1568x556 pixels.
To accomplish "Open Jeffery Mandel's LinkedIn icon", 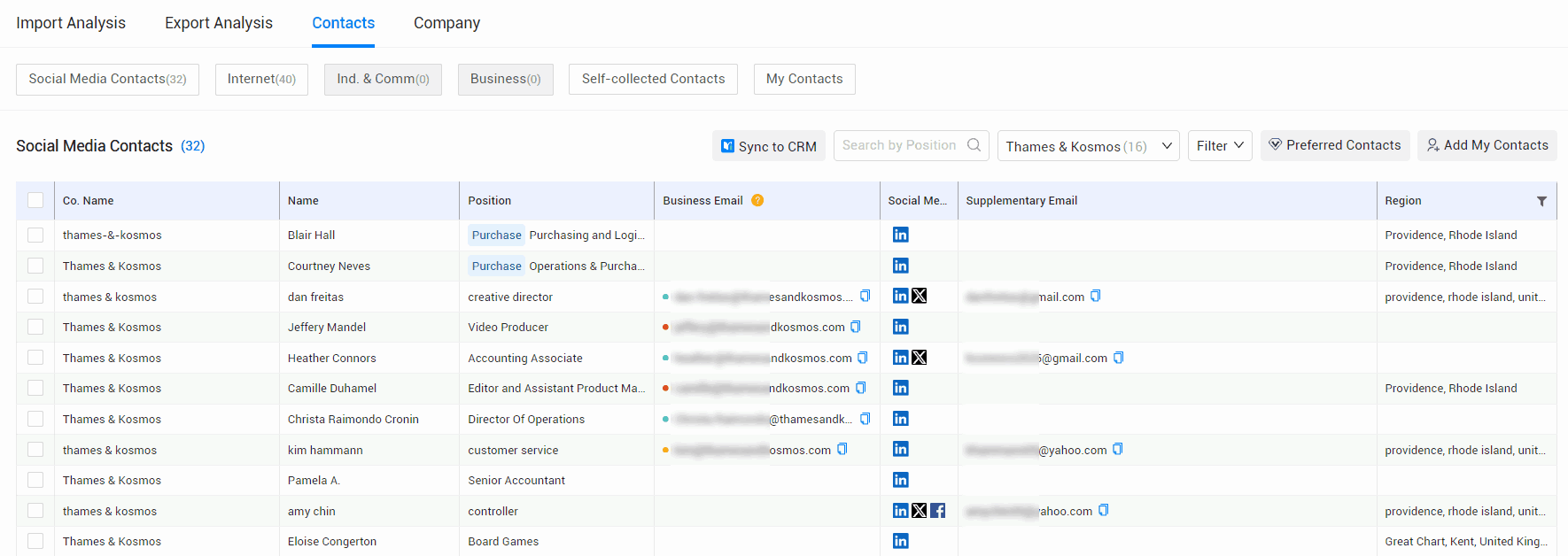I will (x=900, y=327).
